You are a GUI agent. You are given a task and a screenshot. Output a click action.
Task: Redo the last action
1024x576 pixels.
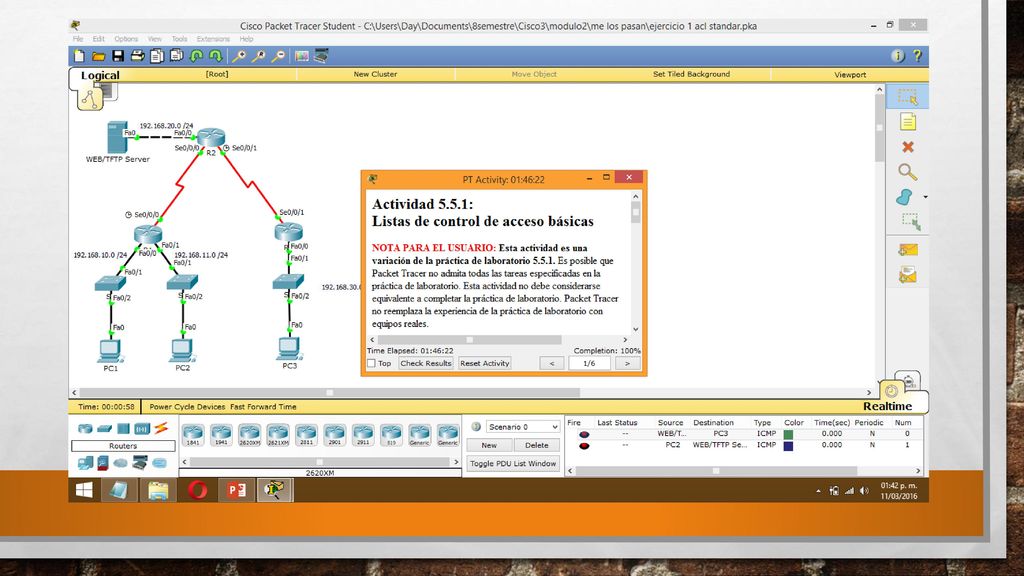tap(216, 56)
